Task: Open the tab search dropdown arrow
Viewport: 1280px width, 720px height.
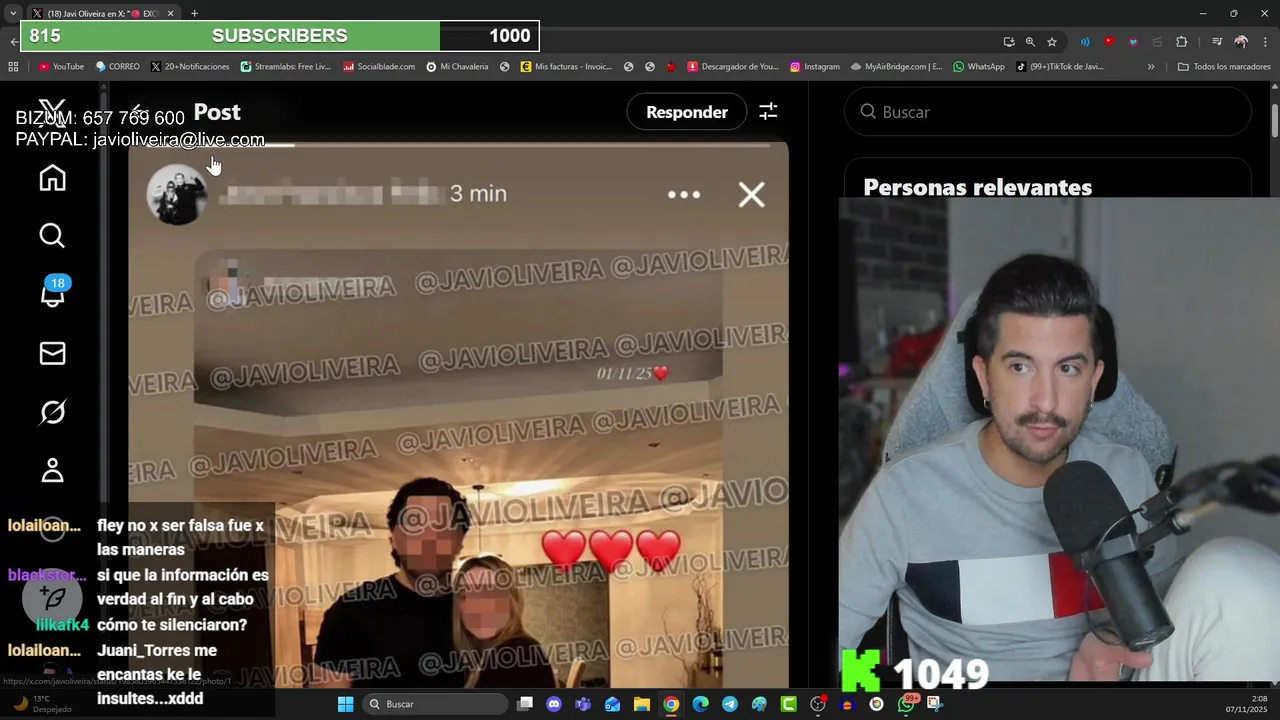Action: tap(13, 13)
